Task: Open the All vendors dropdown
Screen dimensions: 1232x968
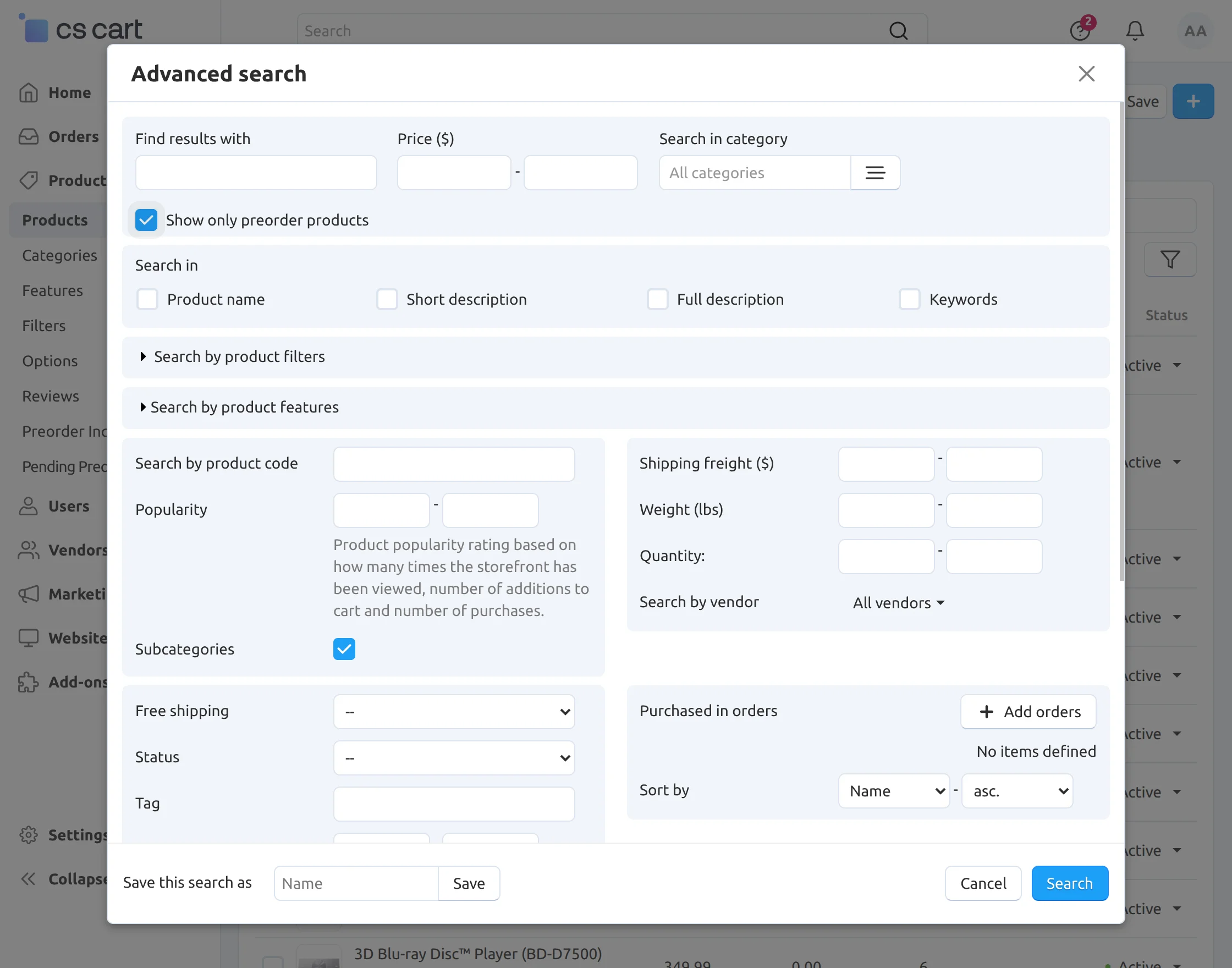Action: tap(898, 603)
